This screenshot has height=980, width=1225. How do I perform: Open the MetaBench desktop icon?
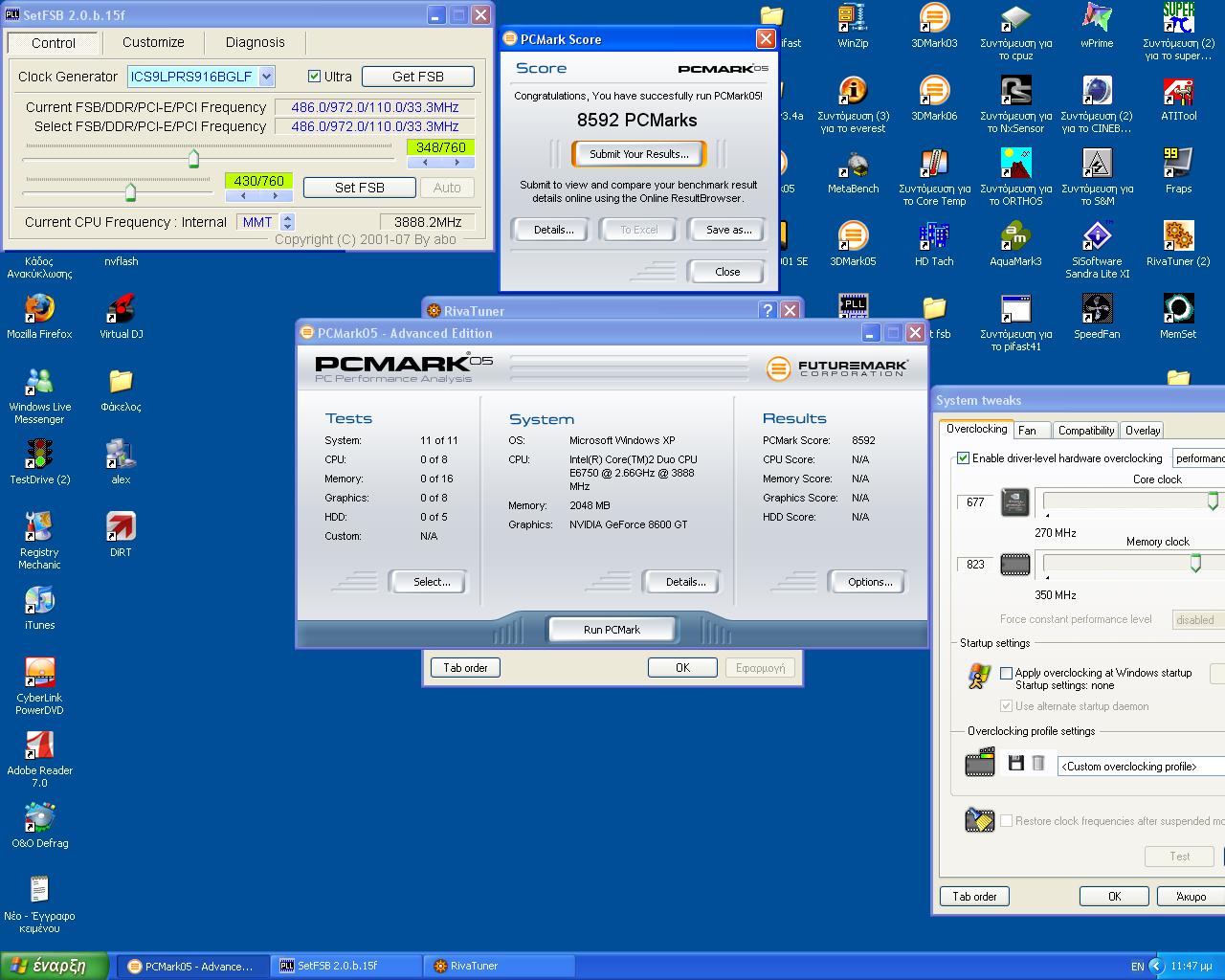click(853, 171)
